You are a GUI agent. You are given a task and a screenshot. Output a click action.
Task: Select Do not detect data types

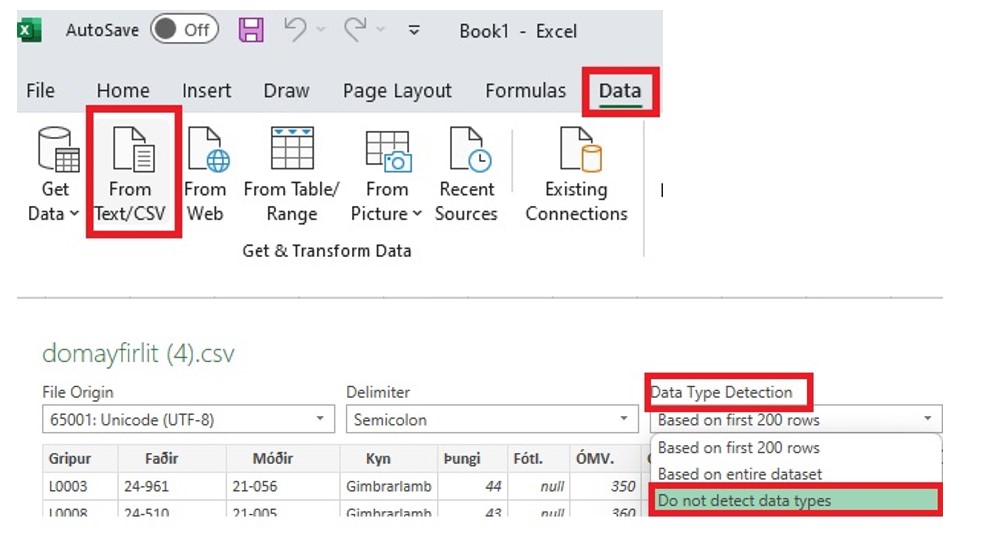click(x=796, y=500)
